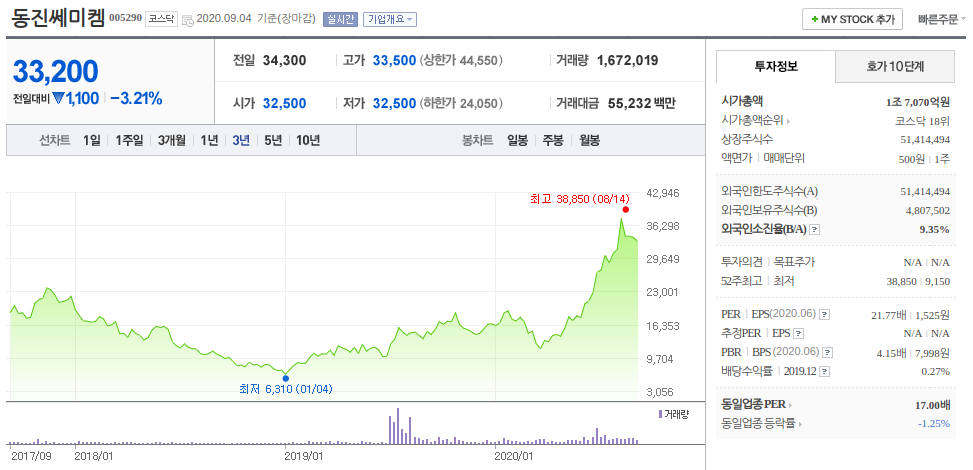The image size is (973, 470).
Task: Click the 빠른주문 button
Action: click(941, 19)
